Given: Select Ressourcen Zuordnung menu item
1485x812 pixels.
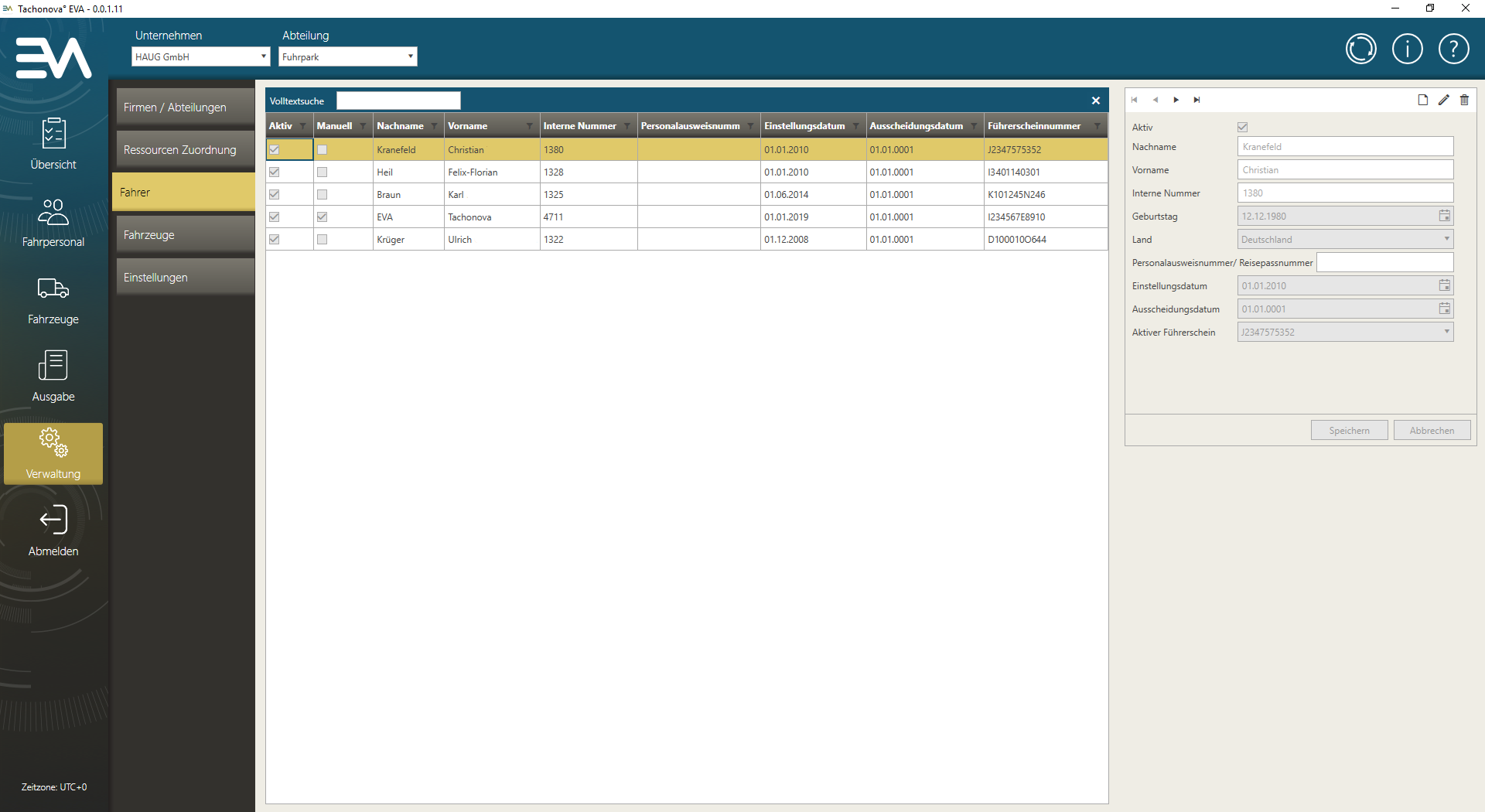Looking at the screenshot, I should 184,150.
